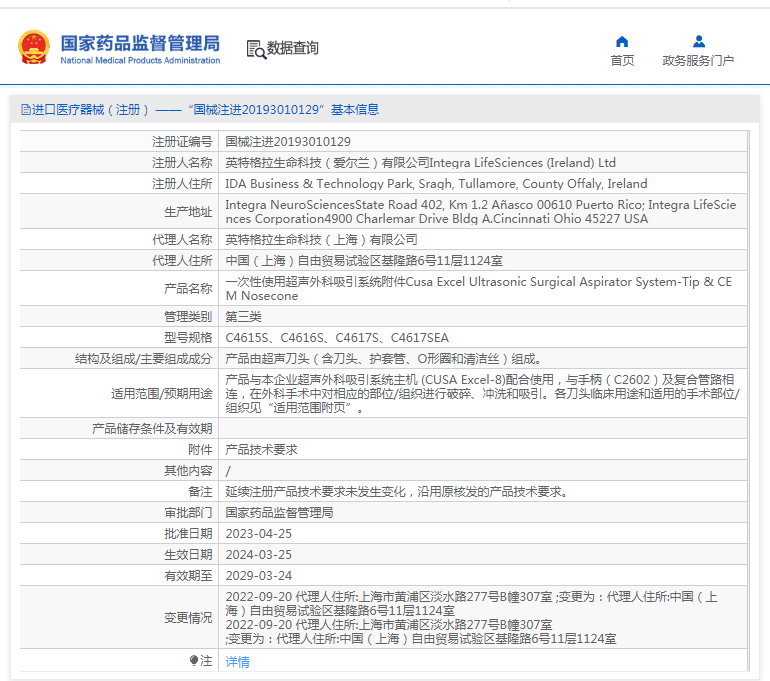
Task: Click the 附件 label
Action: (200, 450)
